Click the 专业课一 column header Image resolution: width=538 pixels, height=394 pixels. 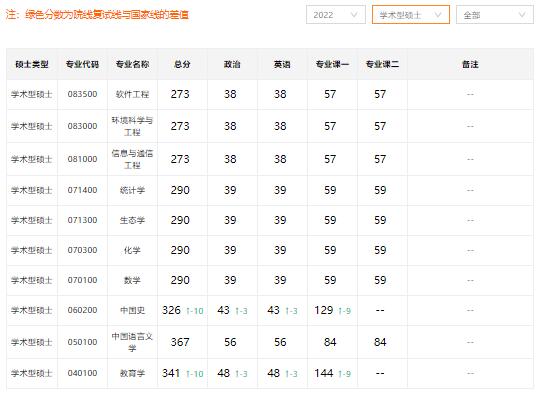[332, 64]
